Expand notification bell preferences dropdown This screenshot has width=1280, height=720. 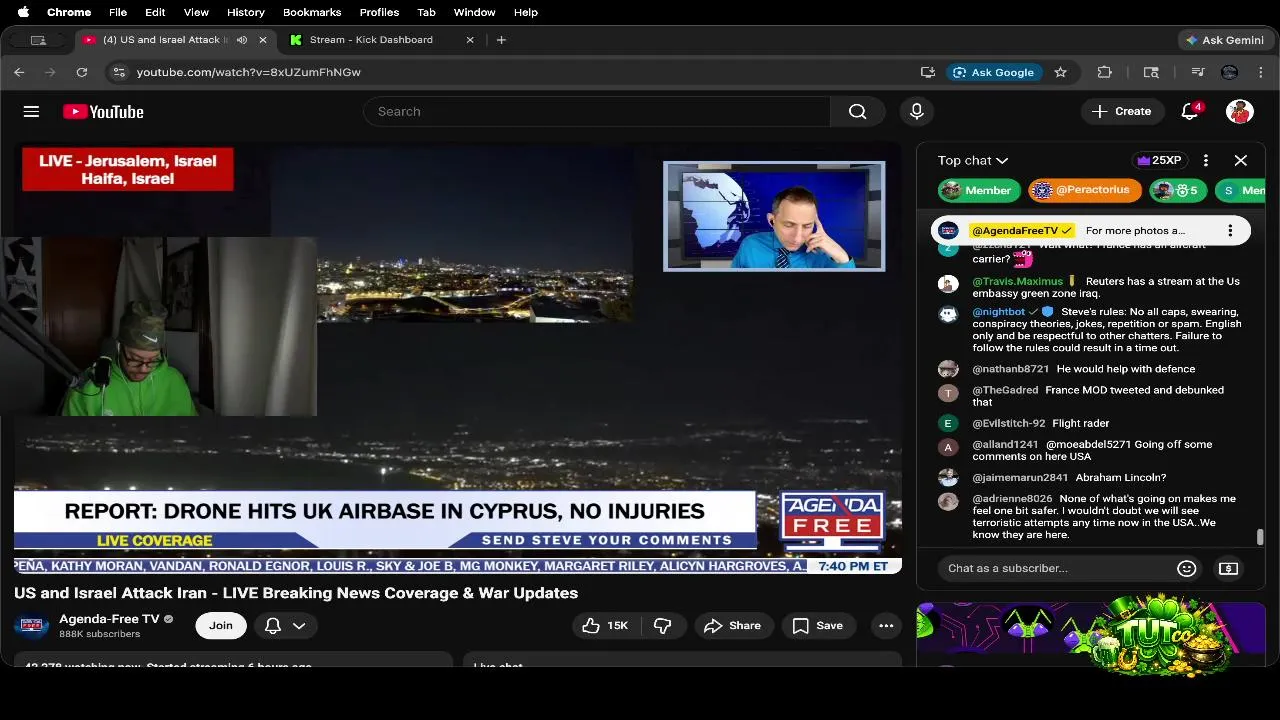coord(299,626)
